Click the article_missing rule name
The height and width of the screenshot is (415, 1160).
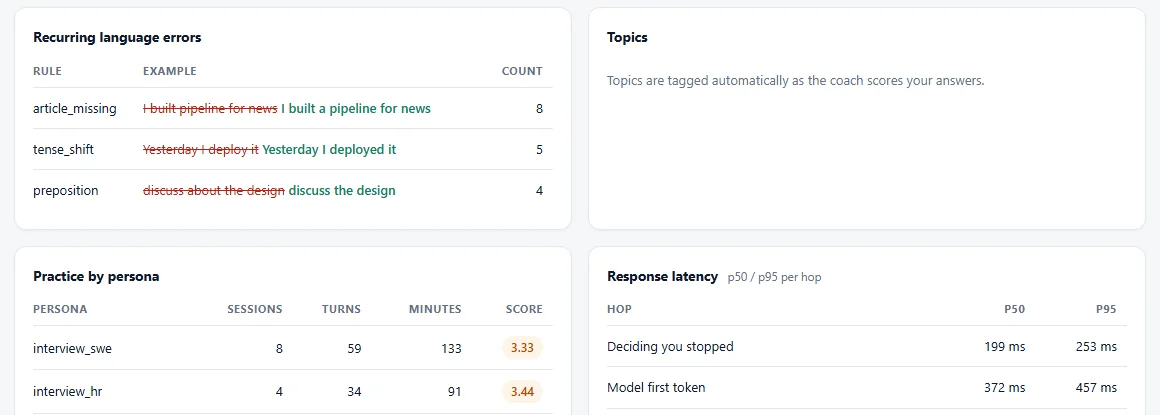(x=75, y=109)
